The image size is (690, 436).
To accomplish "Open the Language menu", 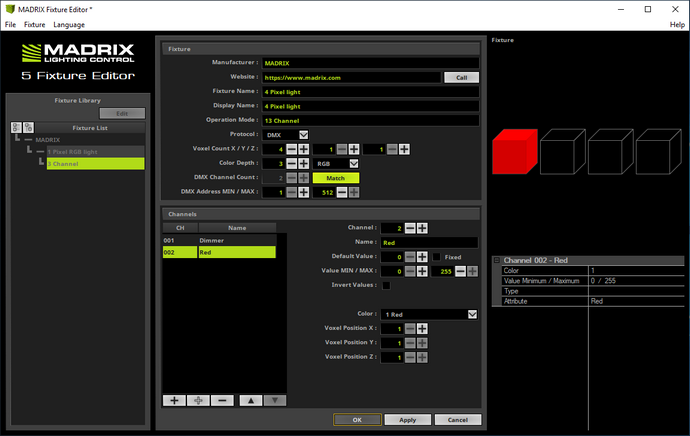I will coord(69,25).
